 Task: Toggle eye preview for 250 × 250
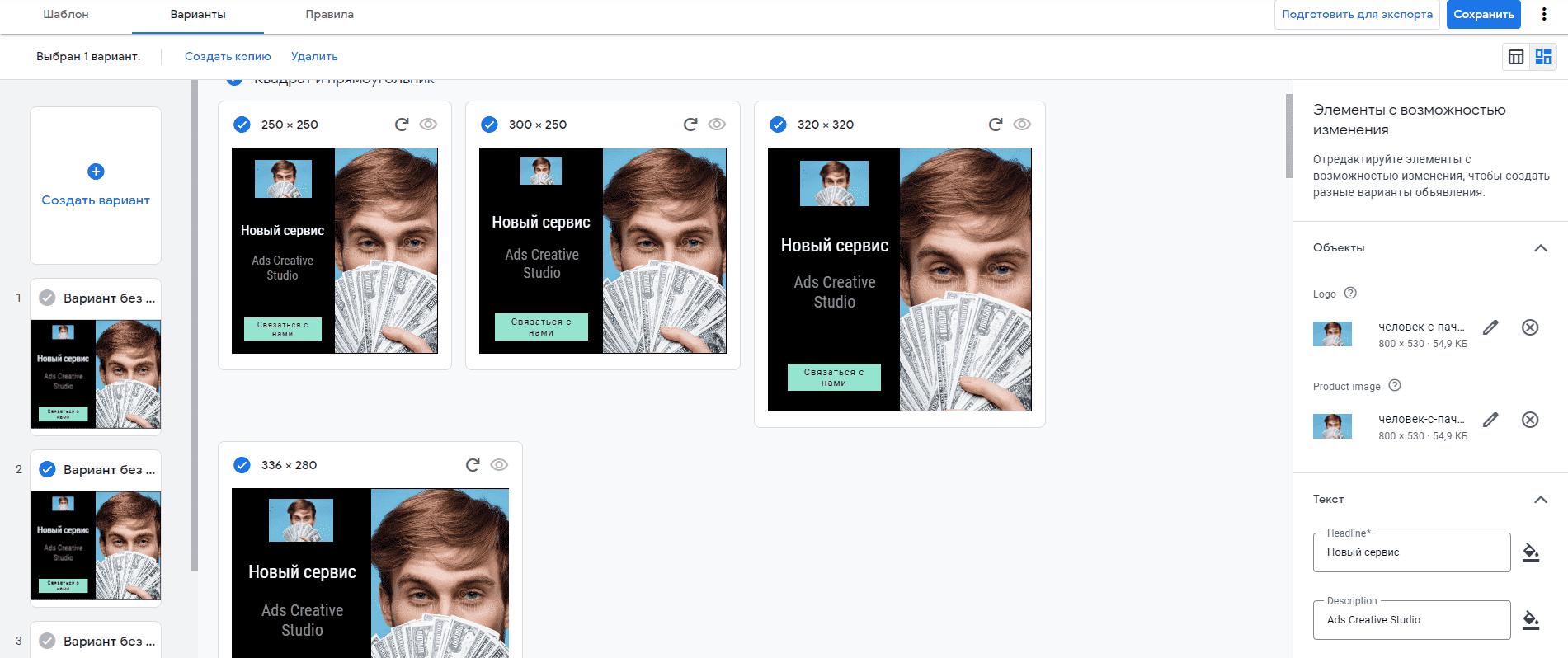point(428,125)
